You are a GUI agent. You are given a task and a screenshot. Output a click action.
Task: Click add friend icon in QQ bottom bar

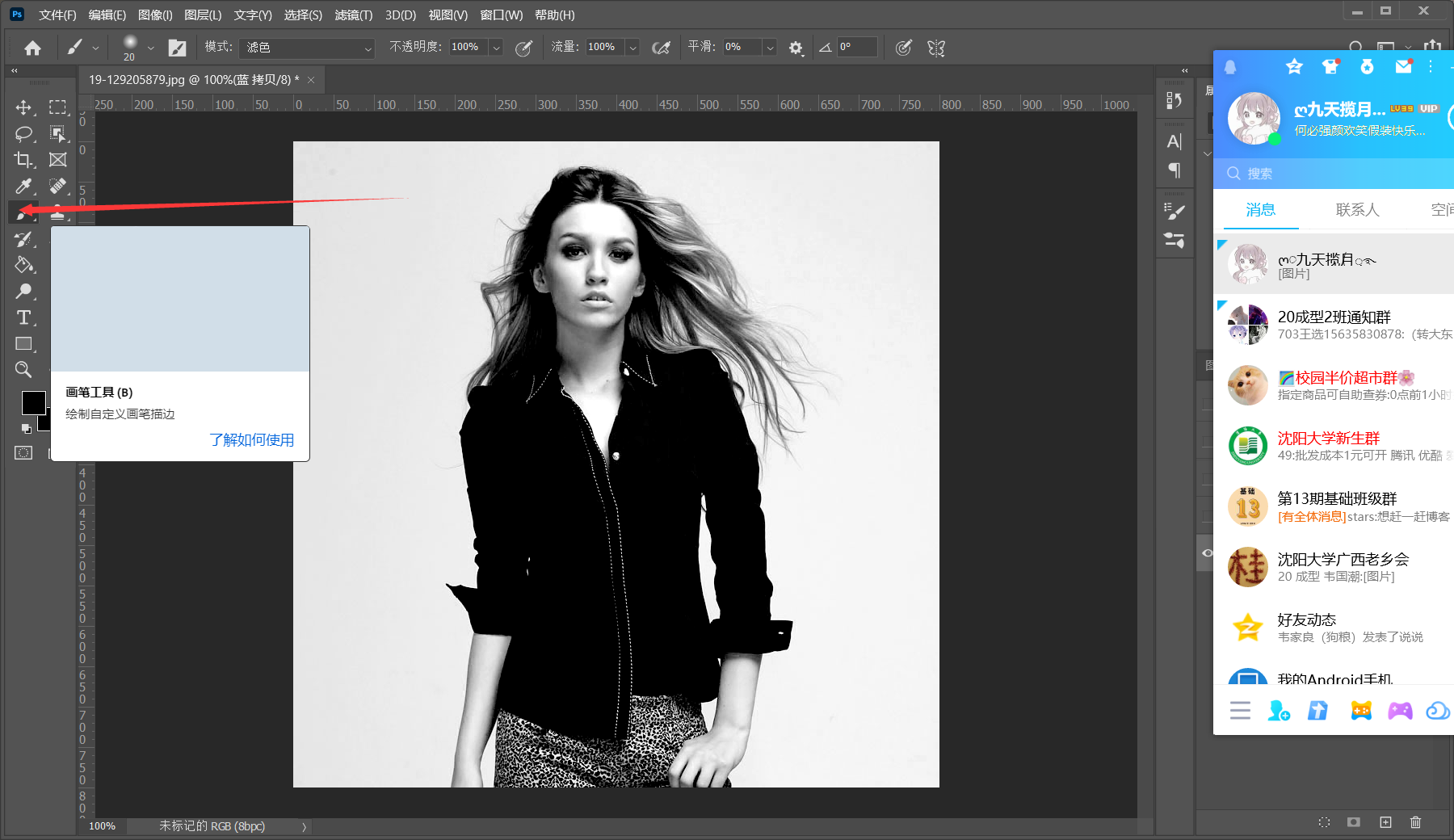(1279, 711)
